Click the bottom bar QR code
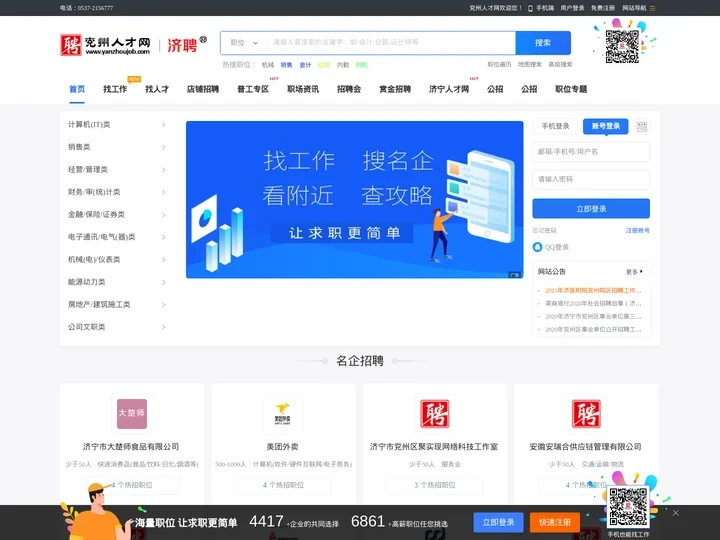Viewport: 720px width, 540px height. click(x=628, y=507)
